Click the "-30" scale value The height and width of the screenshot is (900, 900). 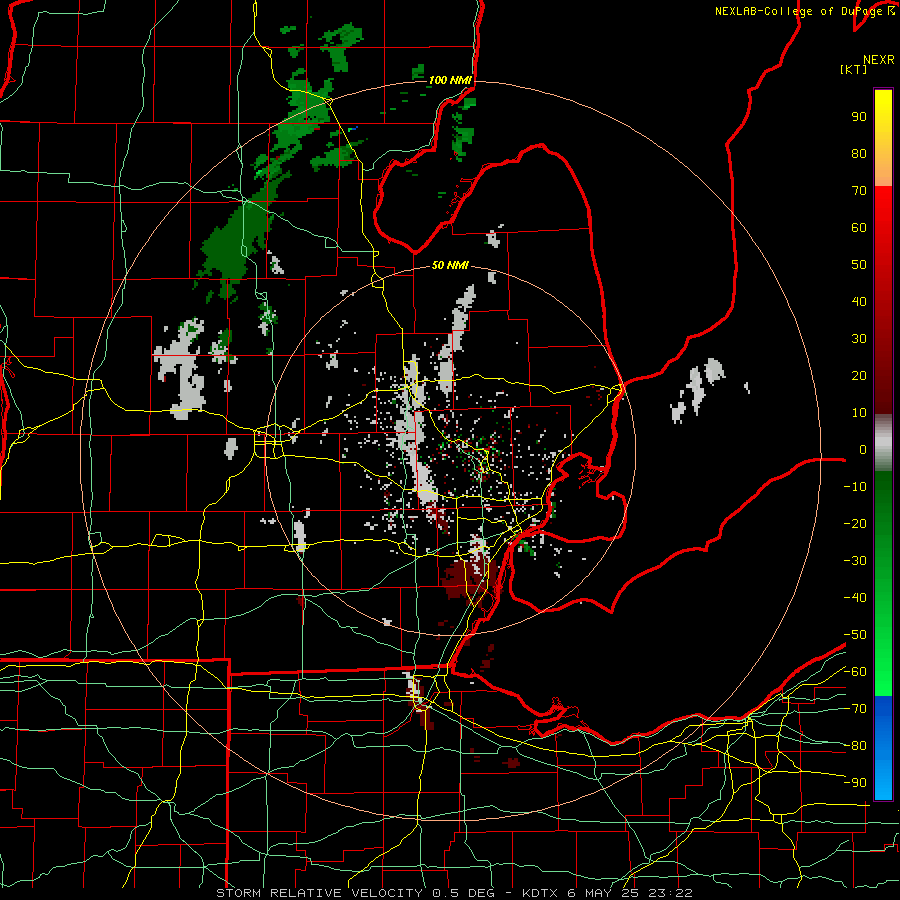(x=855, y=561)
